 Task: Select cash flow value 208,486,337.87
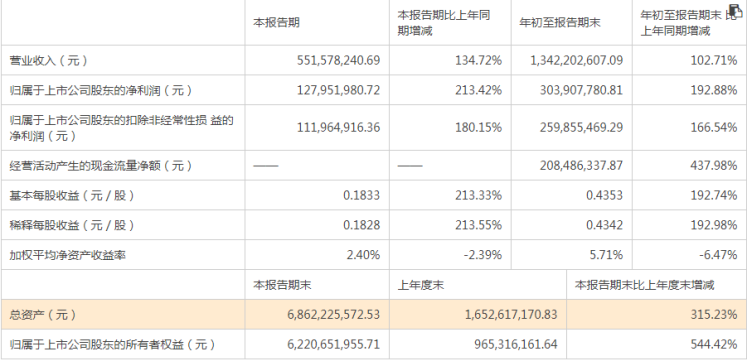[581, 166]
